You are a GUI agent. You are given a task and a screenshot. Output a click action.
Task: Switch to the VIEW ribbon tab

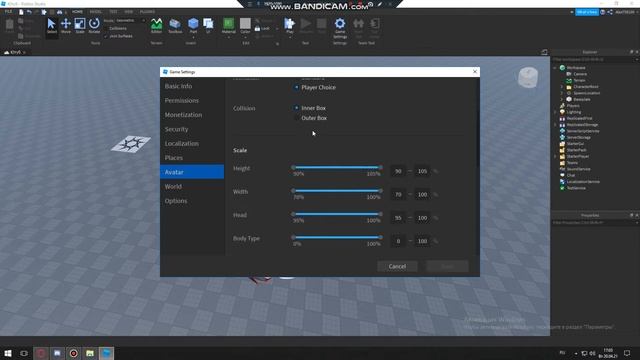pyautogui.click(x=129, y=12)
